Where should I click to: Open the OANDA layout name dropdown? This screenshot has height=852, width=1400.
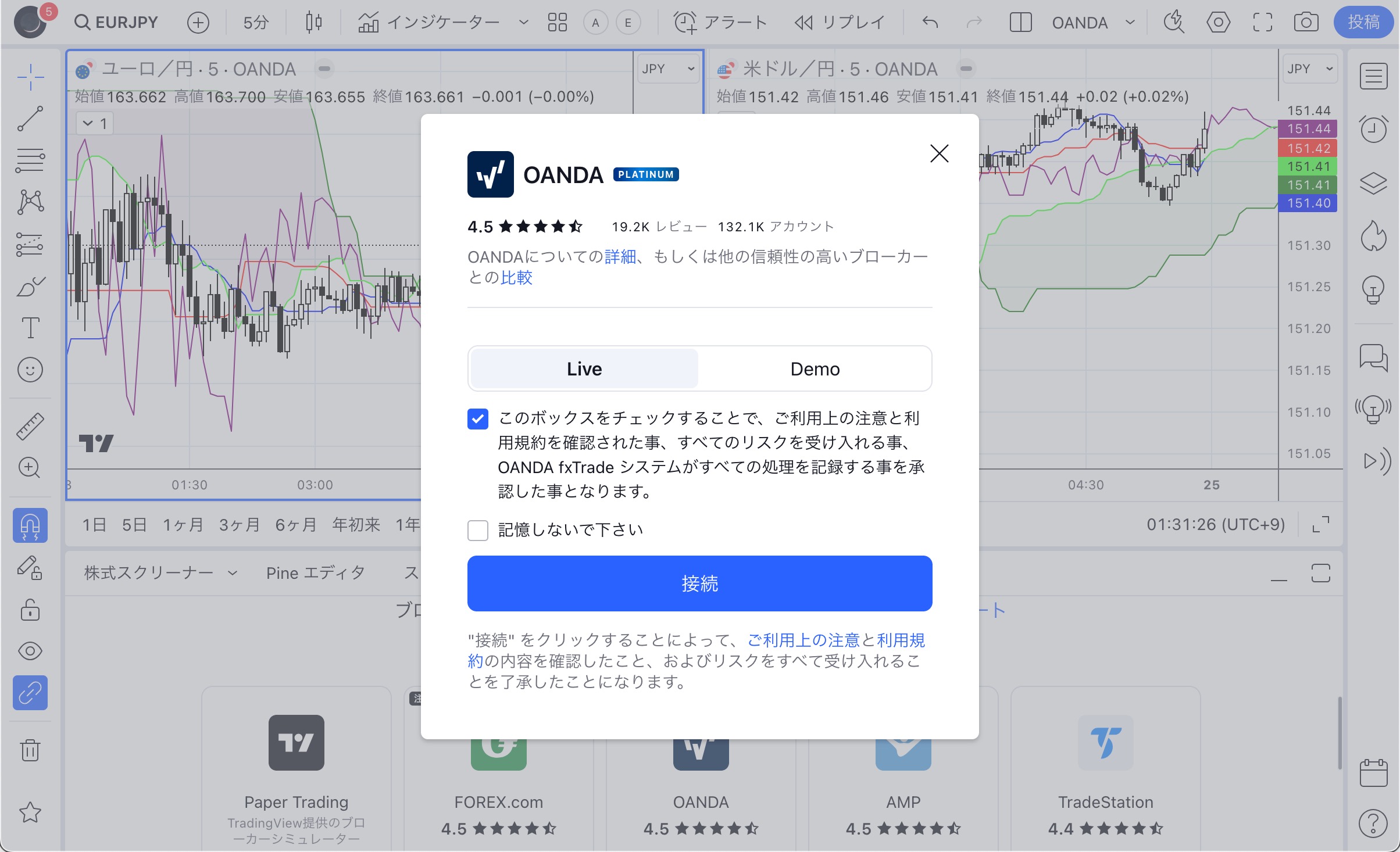tap(1093, 23)
